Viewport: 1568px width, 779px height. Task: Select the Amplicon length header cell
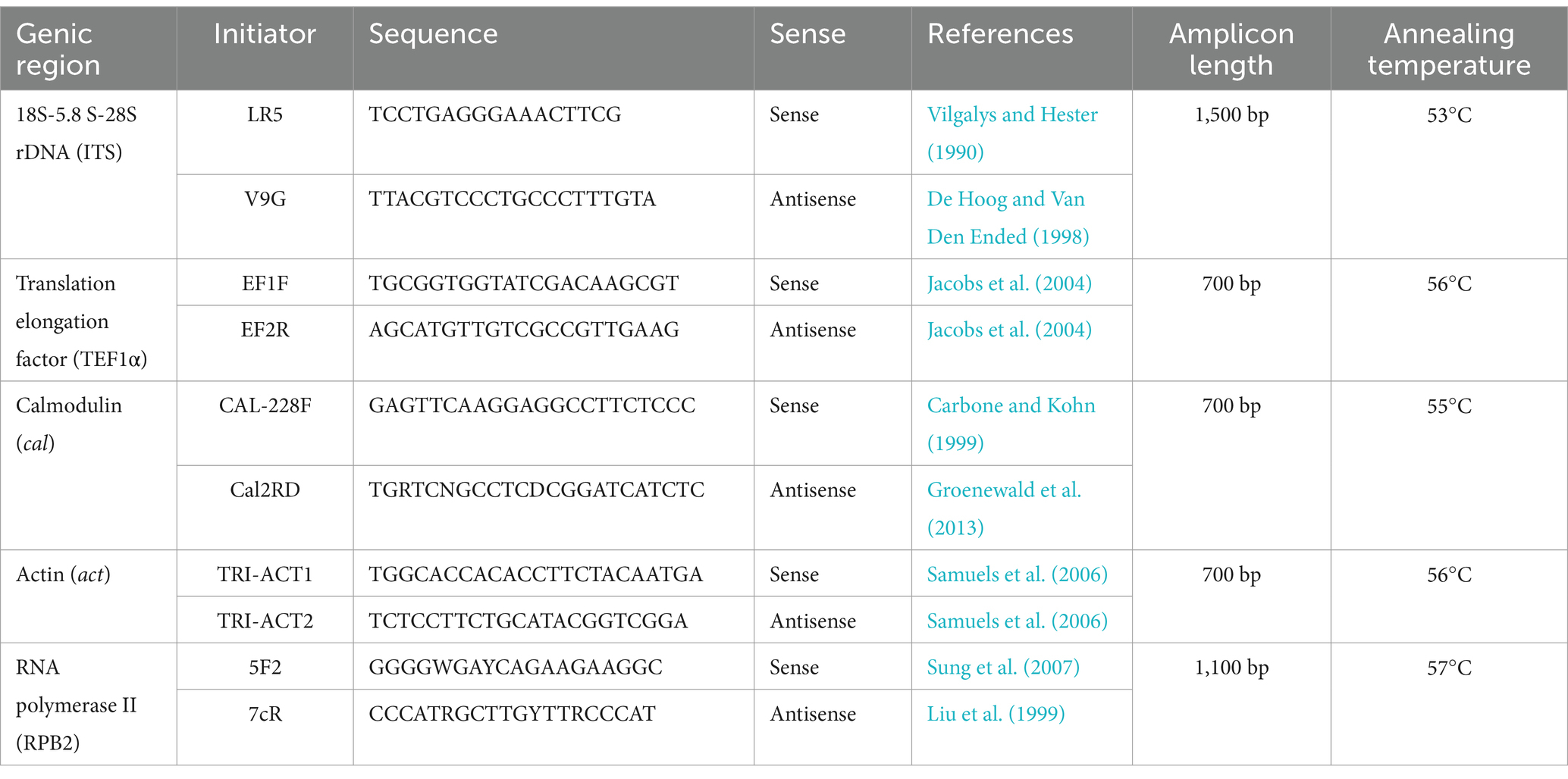click(1231, 48)
